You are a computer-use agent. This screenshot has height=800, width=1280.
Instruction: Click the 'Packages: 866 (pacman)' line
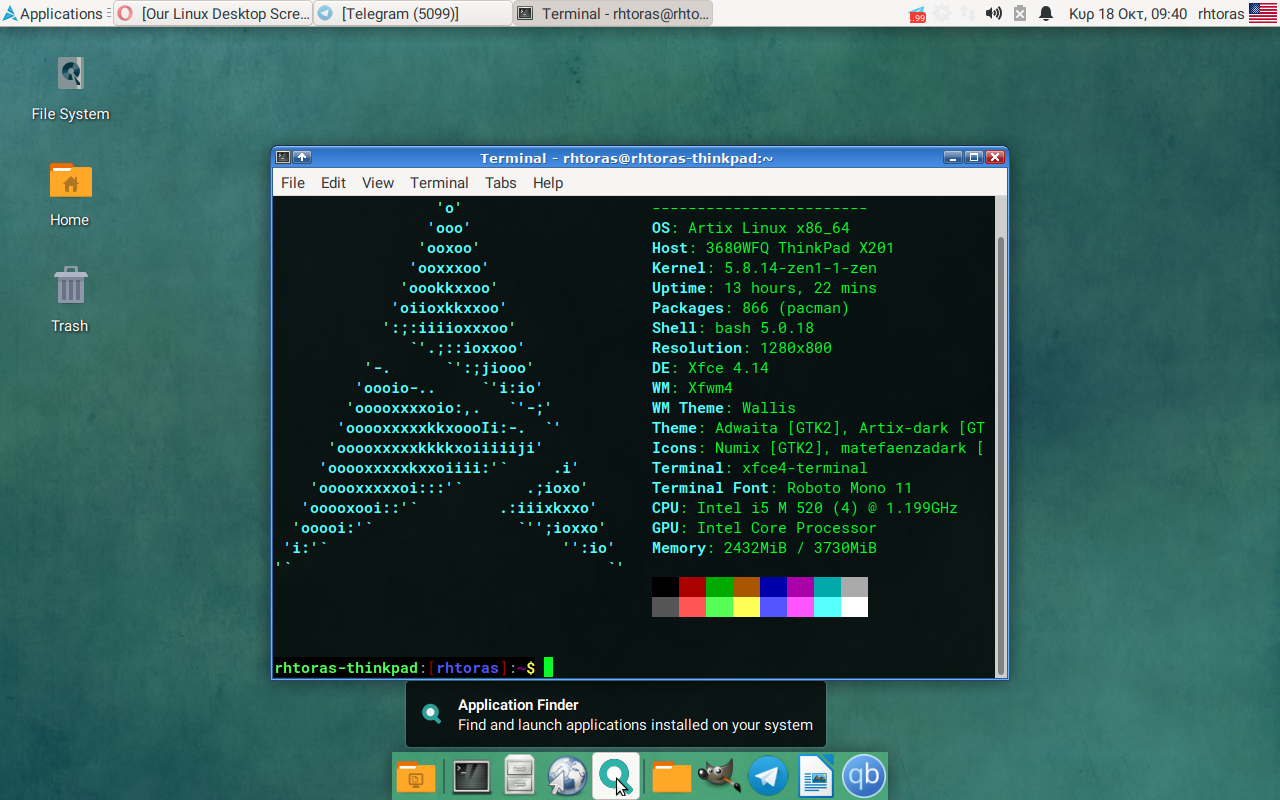tap(751, 308)
